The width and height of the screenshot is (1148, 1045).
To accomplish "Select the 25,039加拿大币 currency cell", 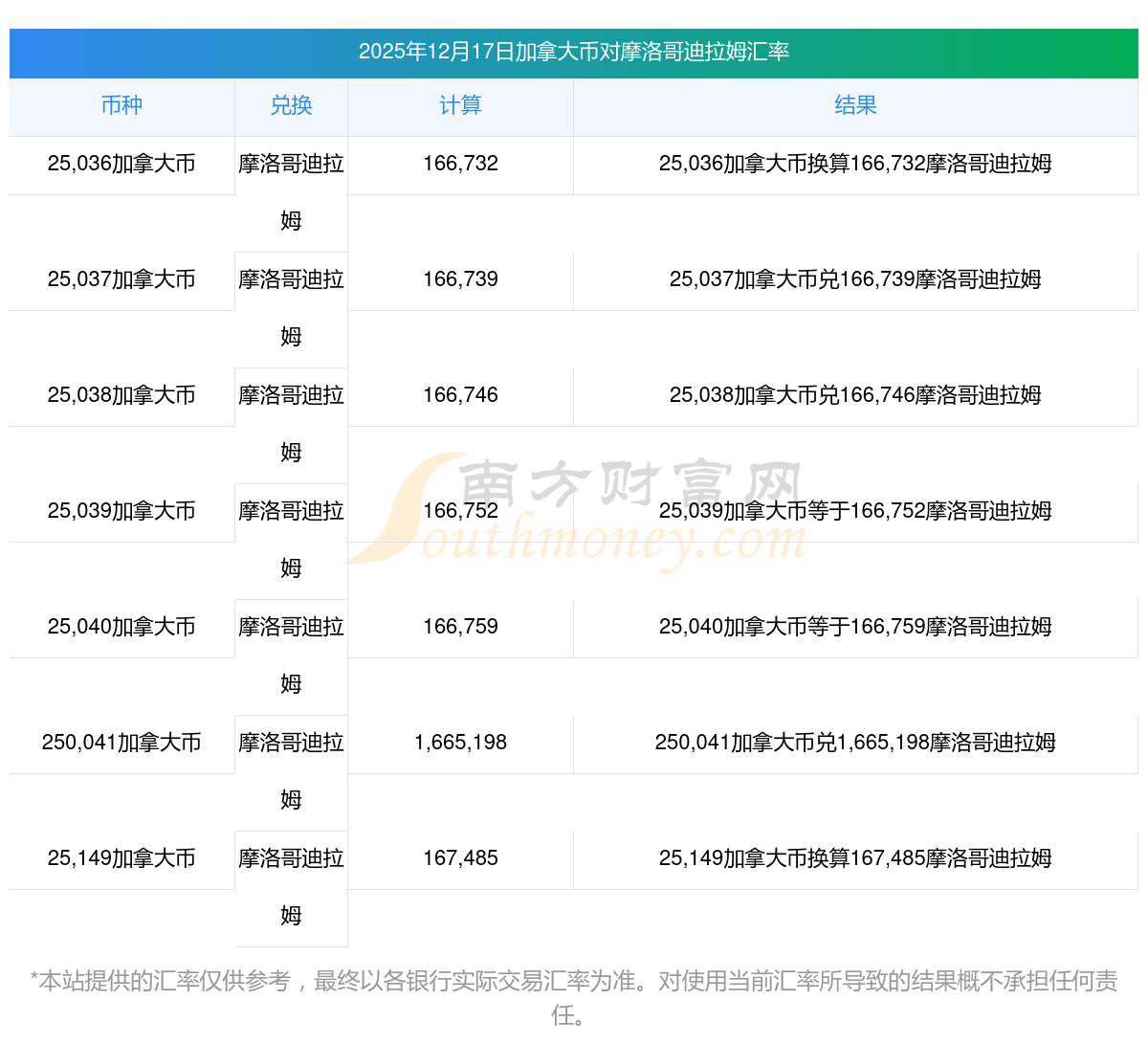I will (121, 511).
